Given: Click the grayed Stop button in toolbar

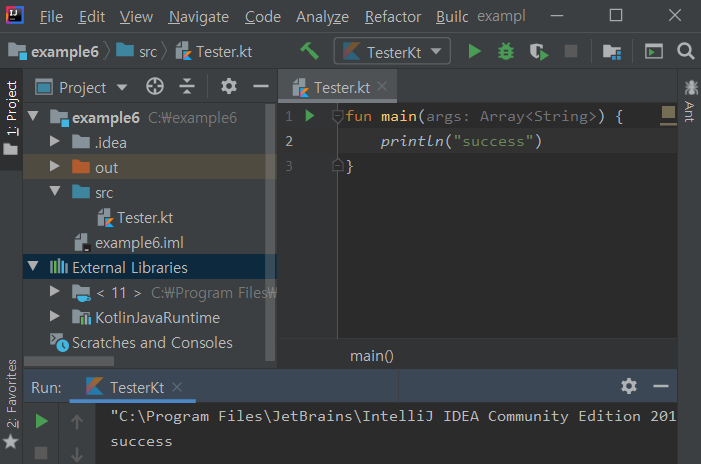Looking at the screenshot, I should (x=571, y=51).
